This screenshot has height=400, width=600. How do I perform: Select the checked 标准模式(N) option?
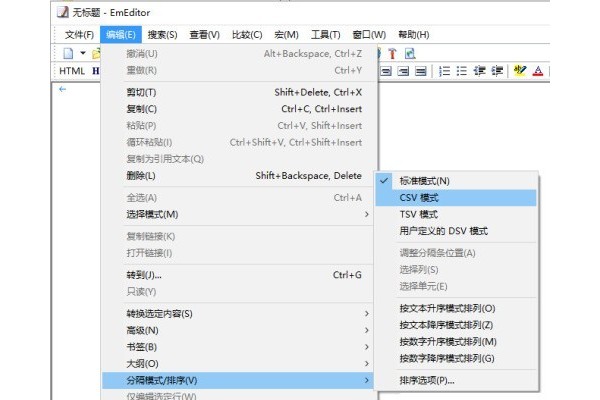[x=456, y=181]
